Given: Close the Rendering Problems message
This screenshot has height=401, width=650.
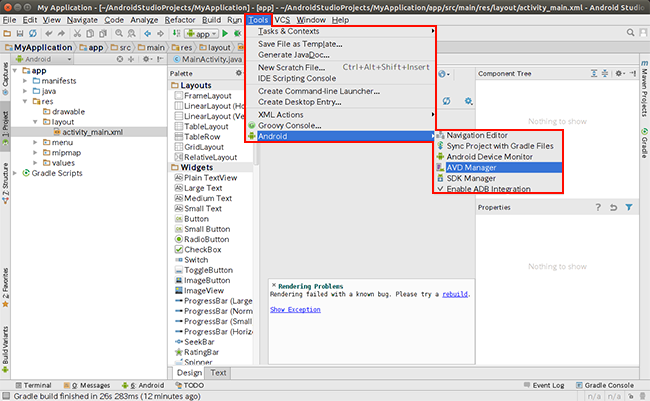Looking at the screenshot, I should 274,285.
